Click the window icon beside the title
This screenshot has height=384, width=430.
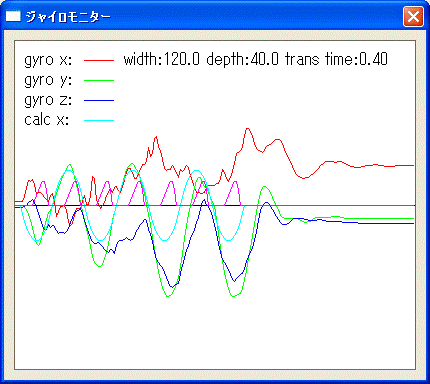[13, 16]
